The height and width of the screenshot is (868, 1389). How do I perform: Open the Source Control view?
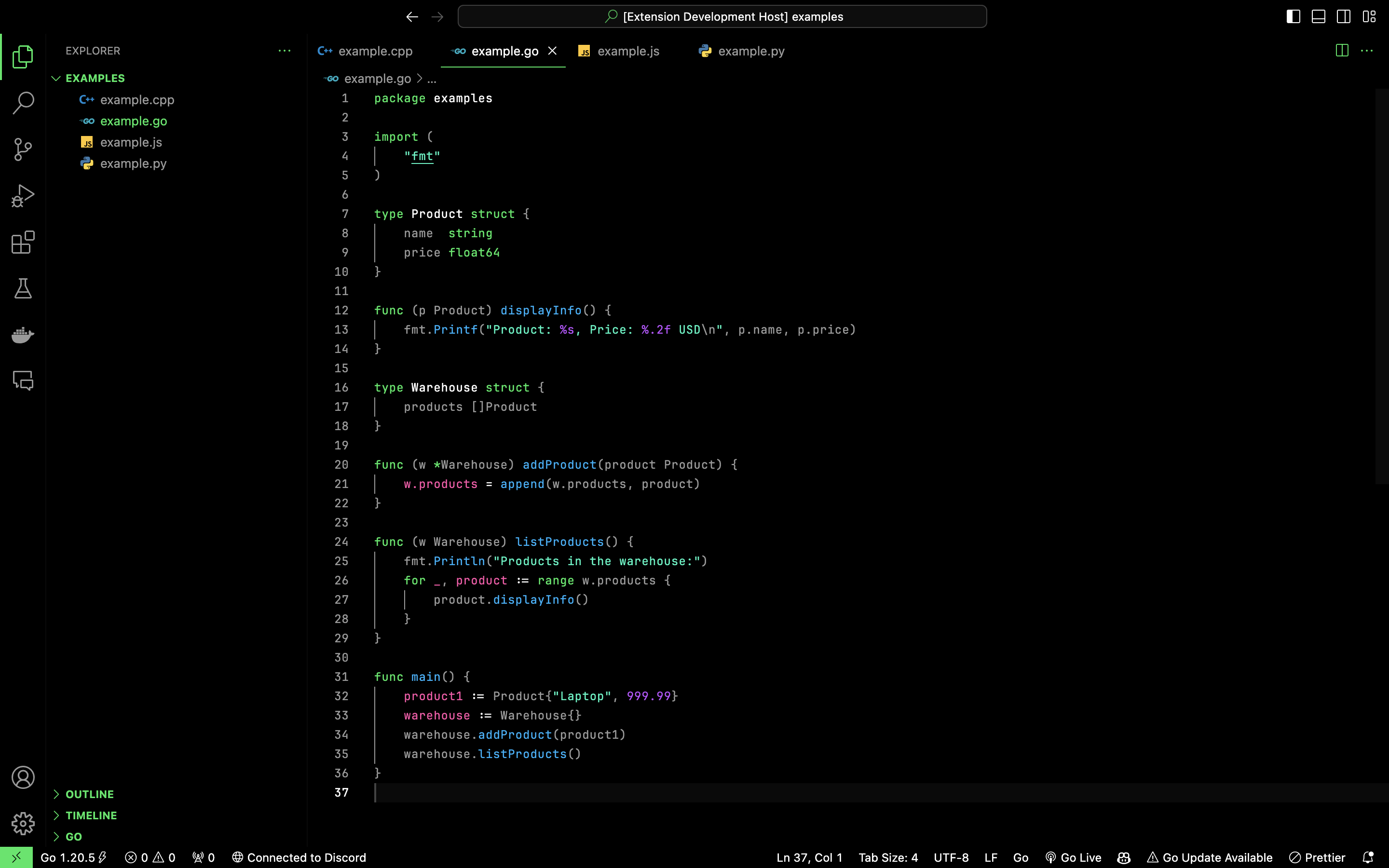(23, 149)
